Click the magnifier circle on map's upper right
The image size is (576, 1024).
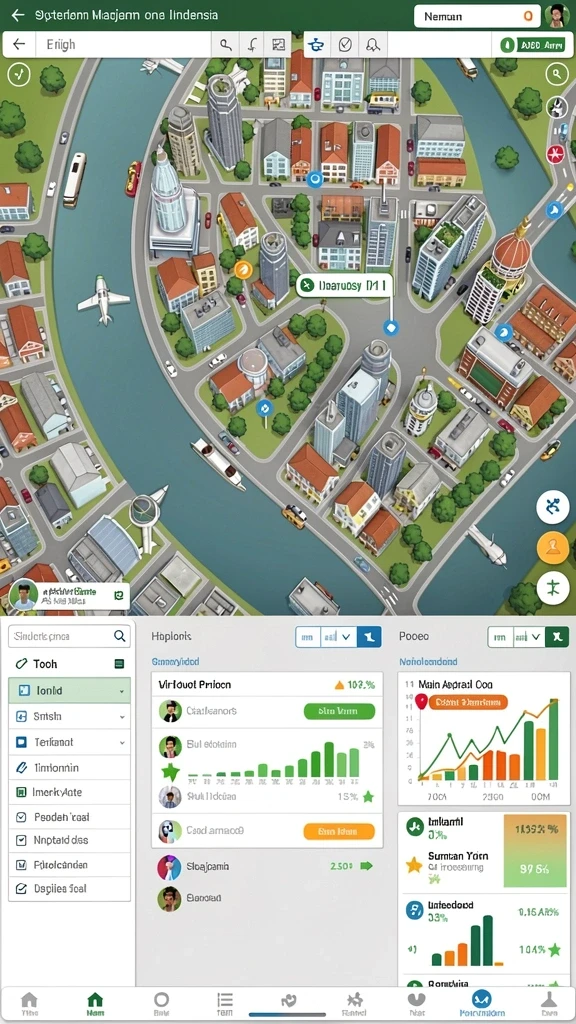point(557,74)
